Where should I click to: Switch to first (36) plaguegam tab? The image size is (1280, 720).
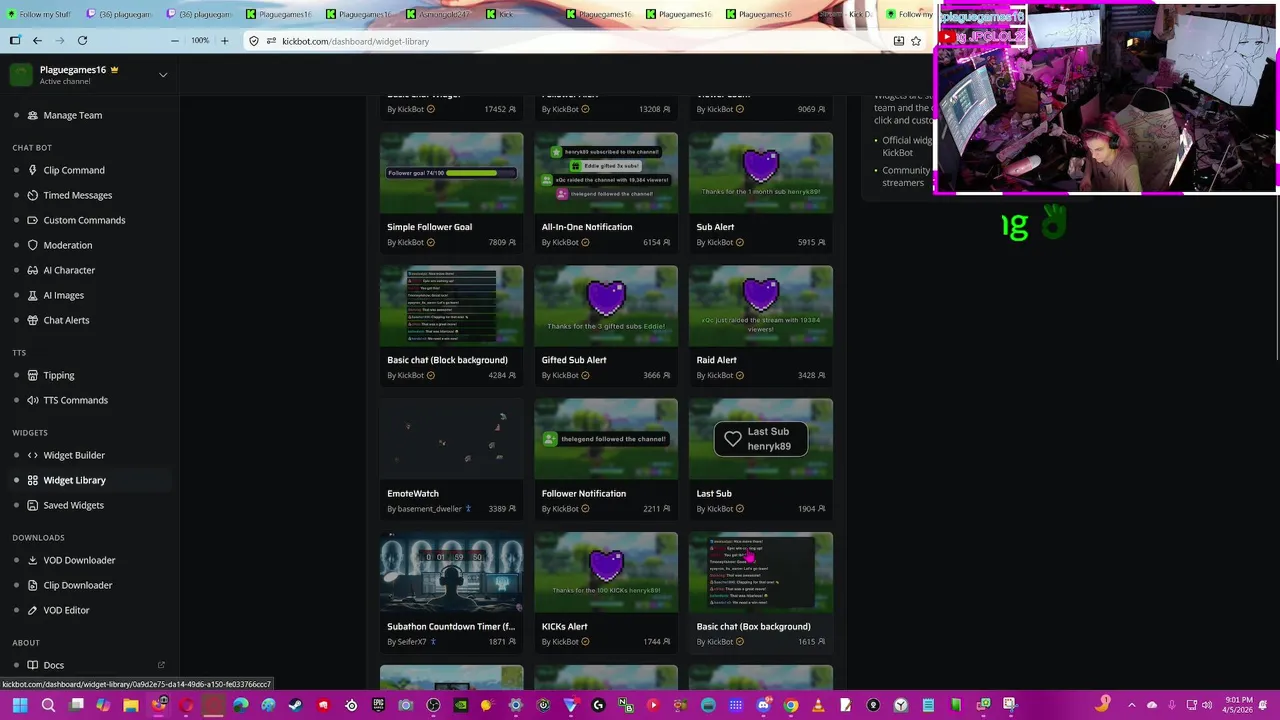[118, 14]
